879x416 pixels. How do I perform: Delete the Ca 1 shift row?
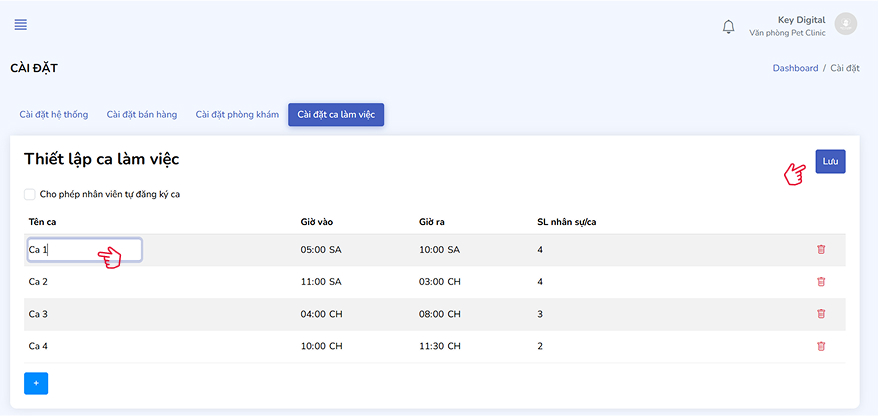(821, 250)
